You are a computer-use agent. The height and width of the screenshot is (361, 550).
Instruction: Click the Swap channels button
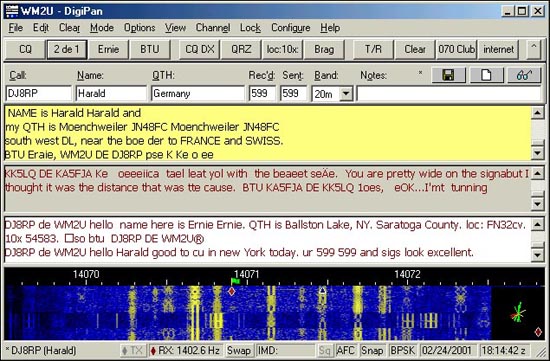(239, 350)
